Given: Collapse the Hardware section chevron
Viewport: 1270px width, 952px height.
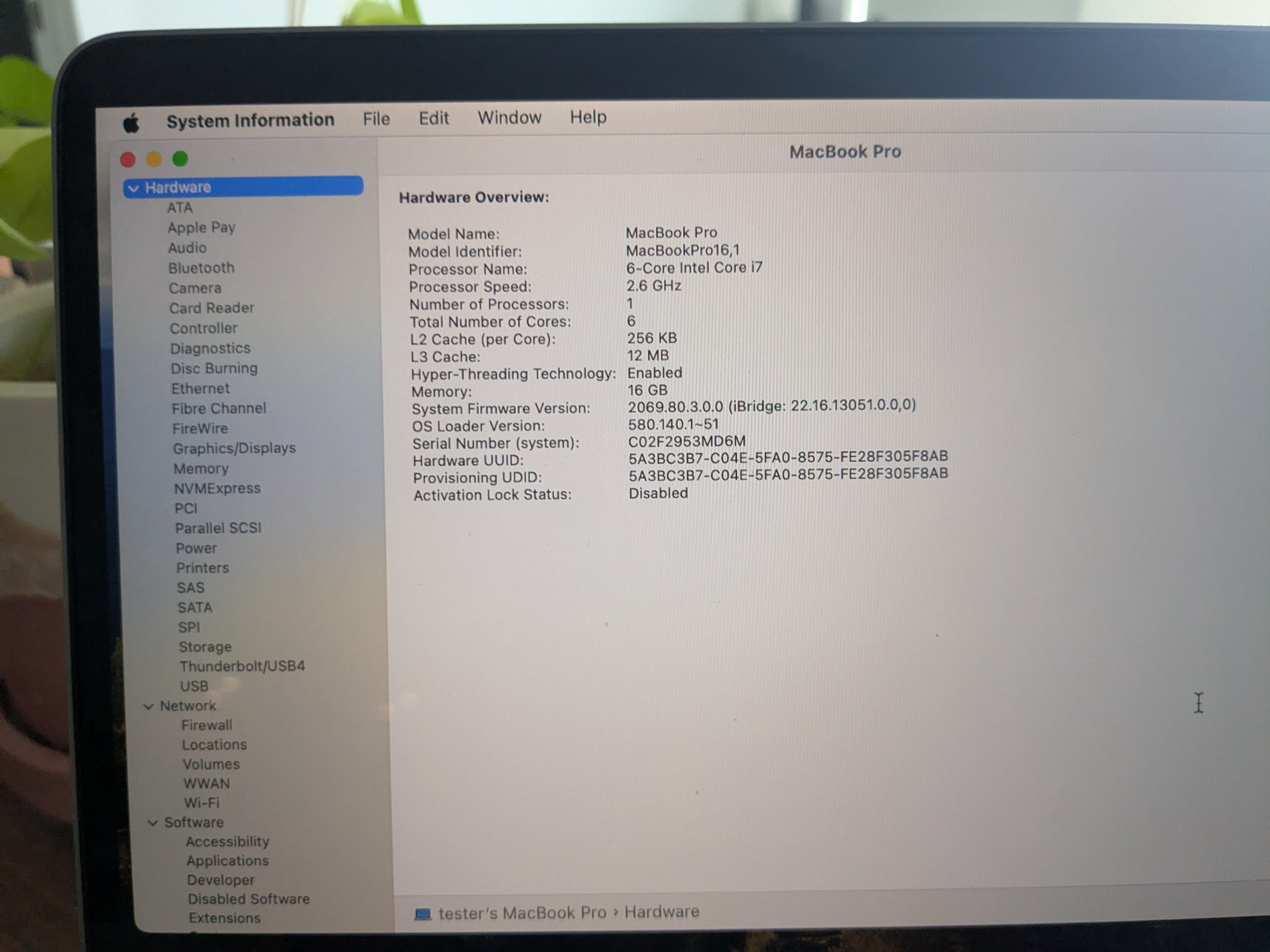Looking at the screenshot, I should point(133,188).
